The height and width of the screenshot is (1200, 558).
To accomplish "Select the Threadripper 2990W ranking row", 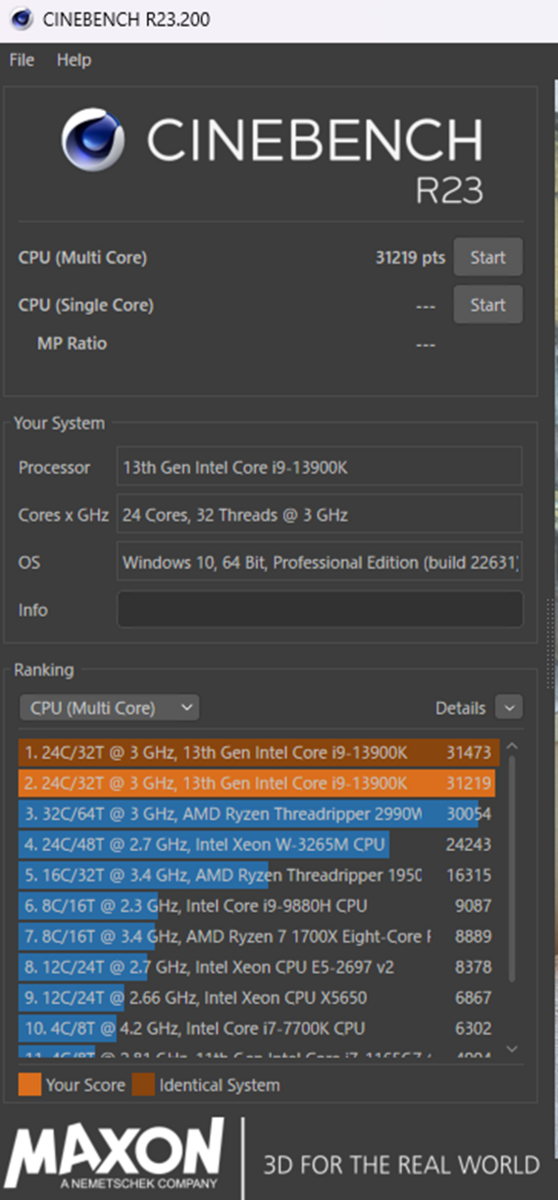I will 259,814.
